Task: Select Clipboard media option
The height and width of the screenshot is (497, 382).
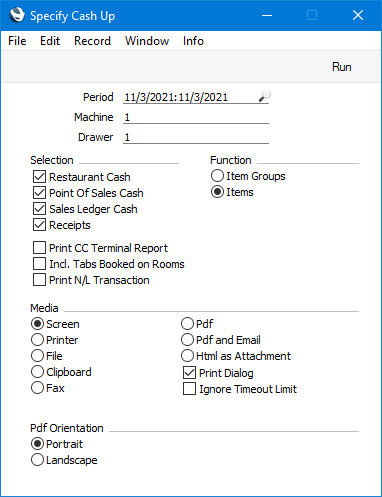Action: pyautogui.click(x=37, y=372)
